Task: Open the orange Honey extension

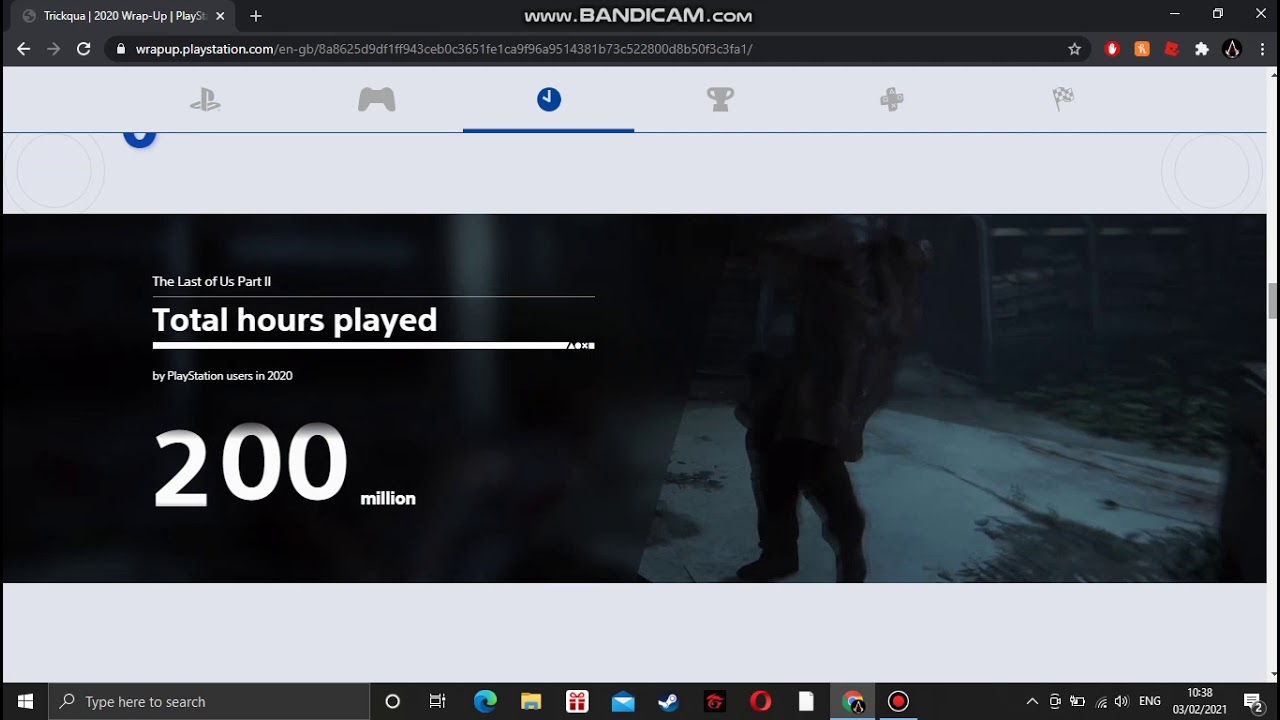Action: tap(1142, 49)
